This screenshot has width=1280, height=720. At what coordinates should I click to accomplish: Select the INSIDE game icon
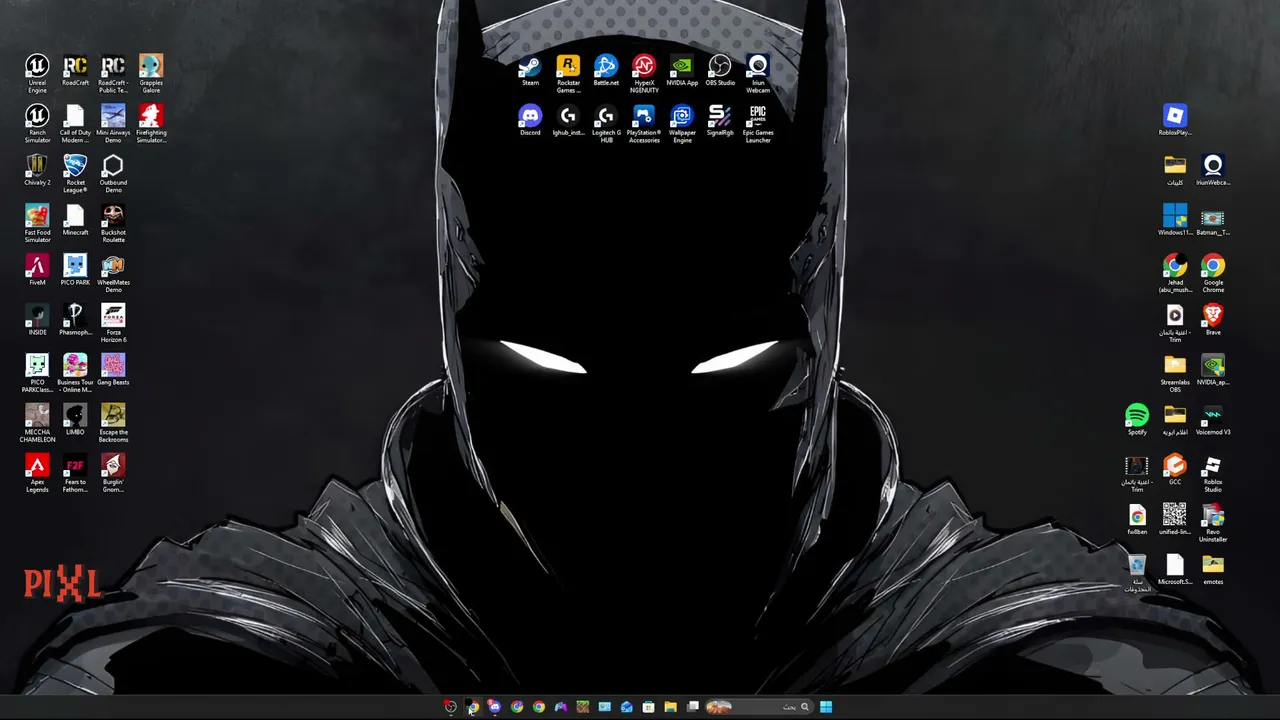pyautogui.click(x=37, y=321)
